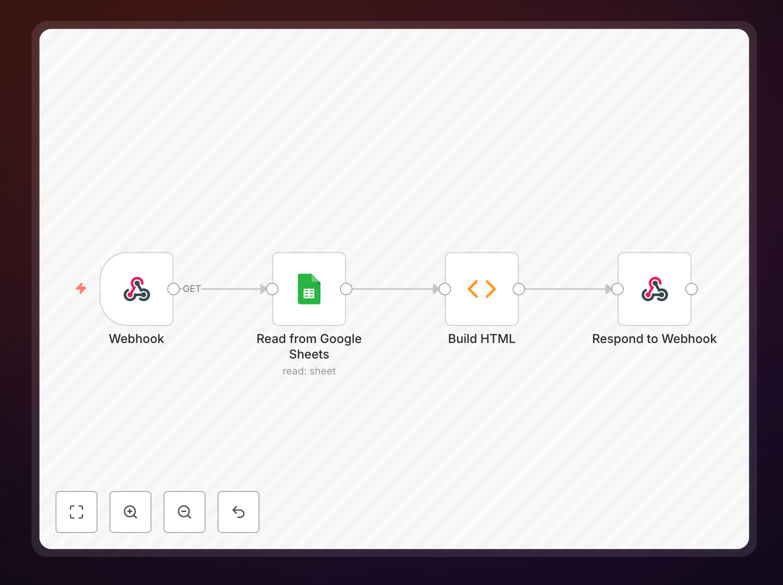Open the Read from Google Sheets node
783x585 pixels.
(x=309, y=289)
